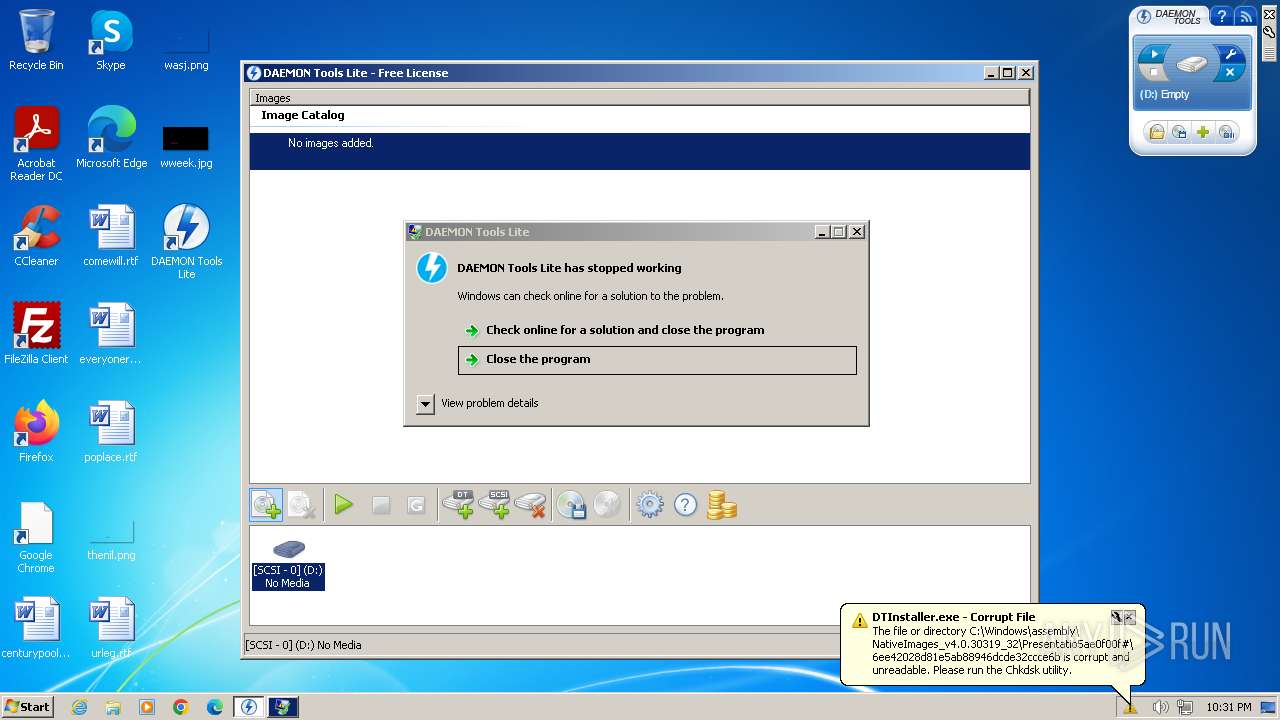Select the Acrobat Reader DC icon

pyautogui.click(x=36, y=144)
